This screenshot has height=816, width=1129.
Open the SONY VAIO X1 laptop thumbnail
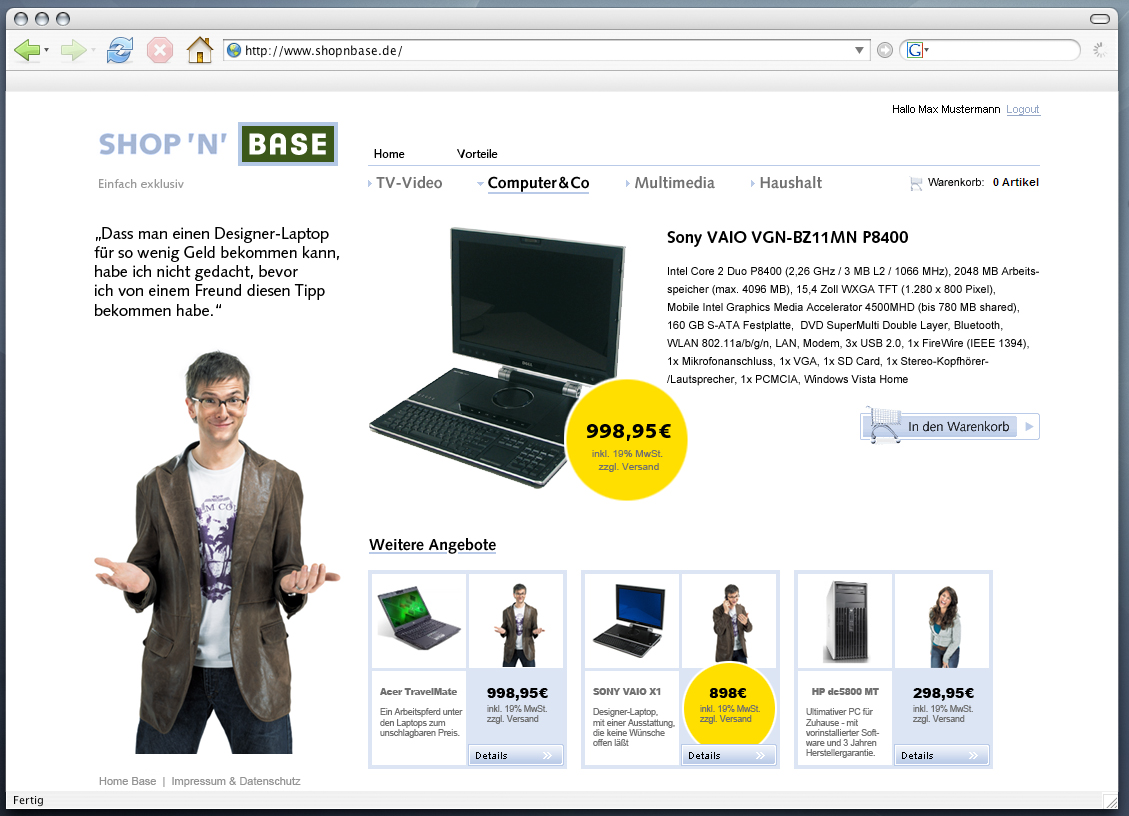[x=632, y=621]
